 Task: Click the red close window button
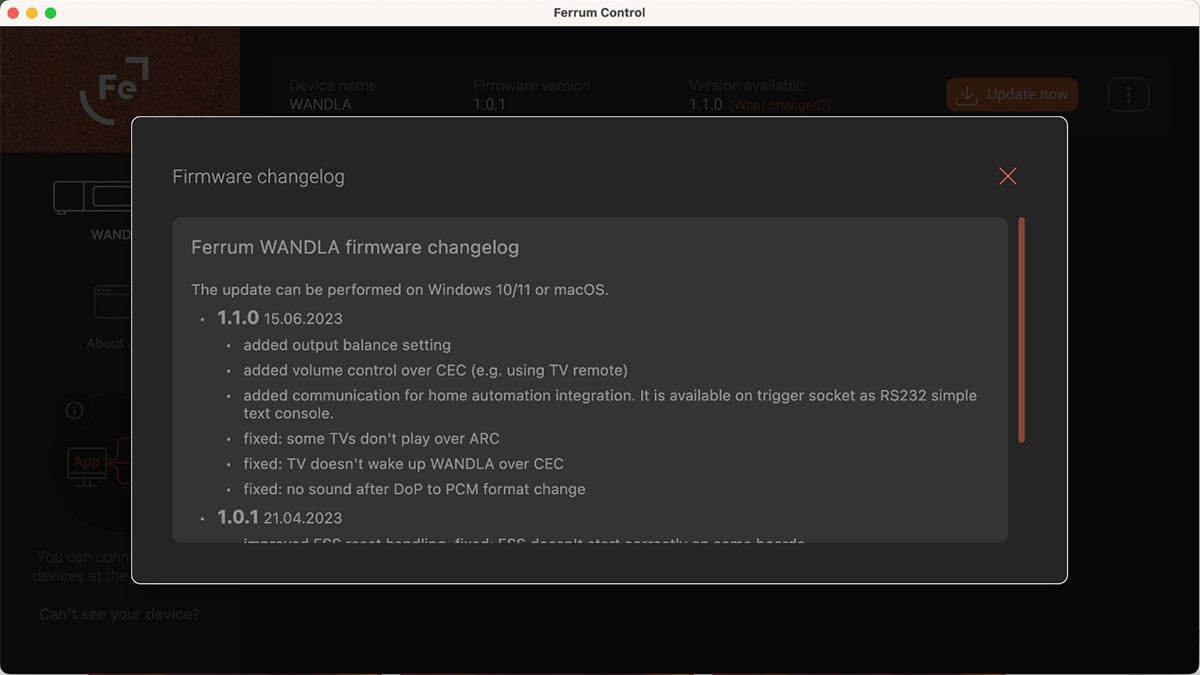pos(13,13)
